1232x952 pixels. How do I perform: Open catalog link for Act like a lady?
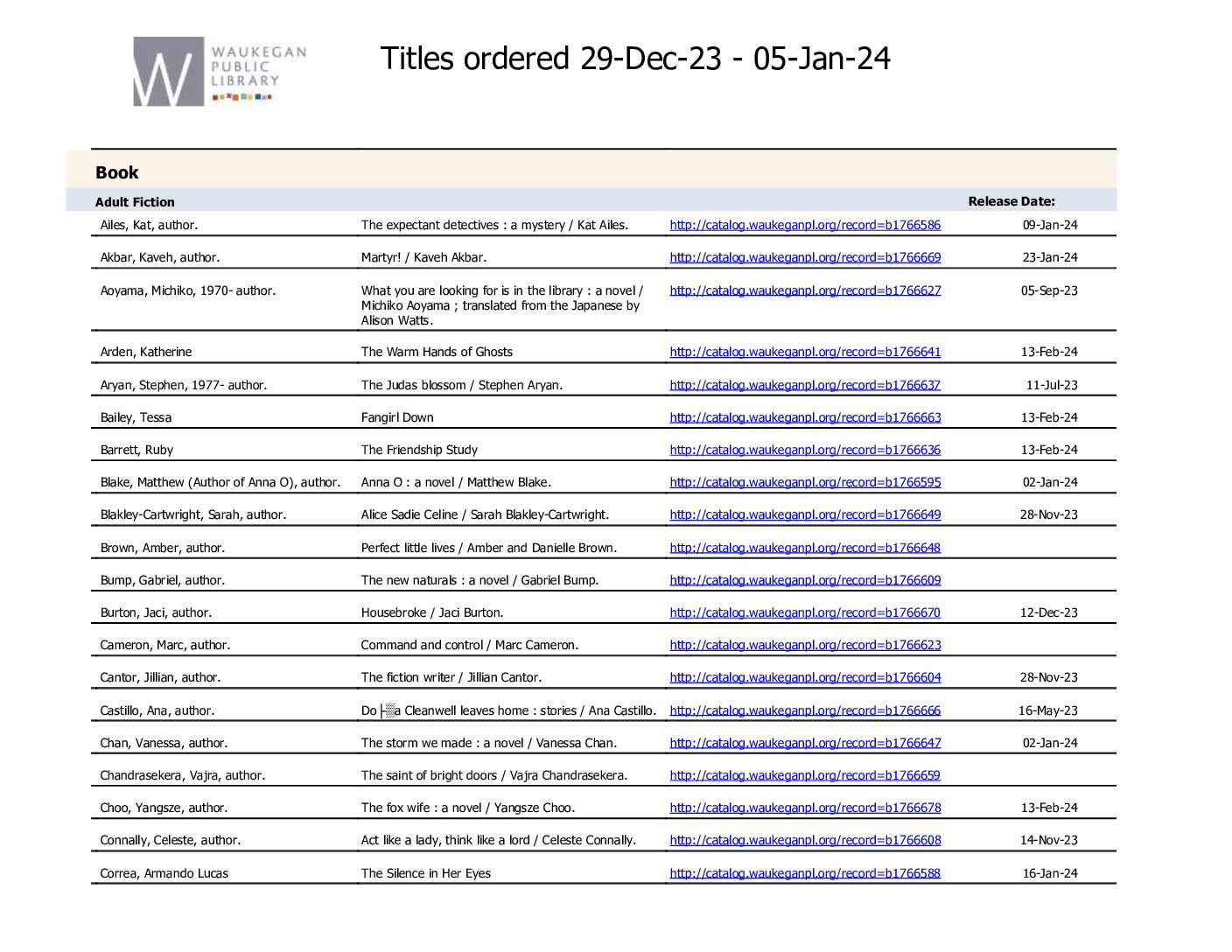[x=805, y=840]
